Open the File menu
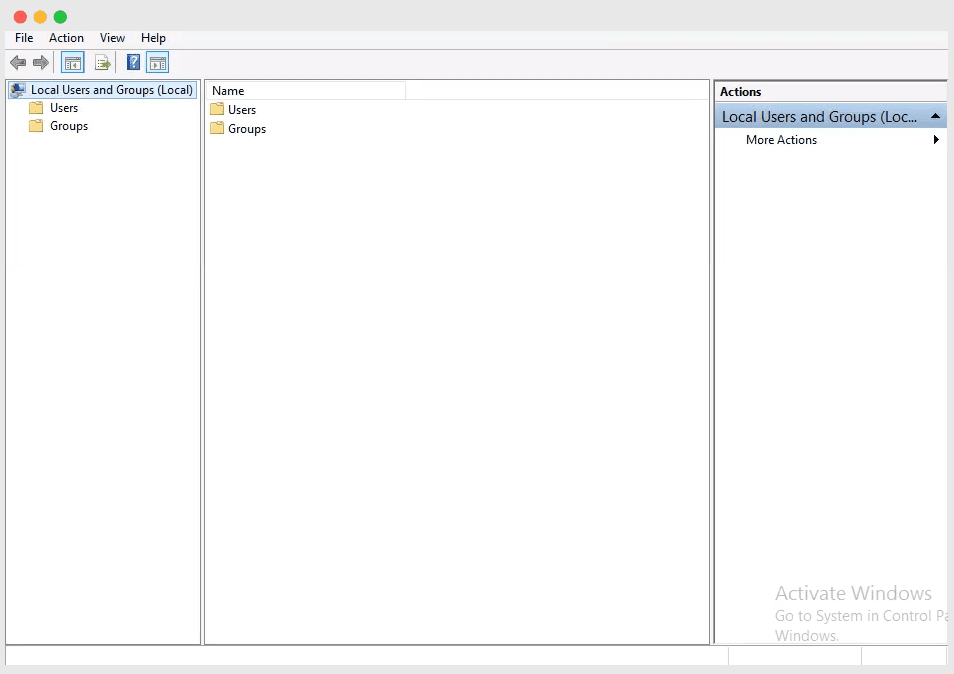This screenshot has width=954, height=674. [x=24, y=38]
